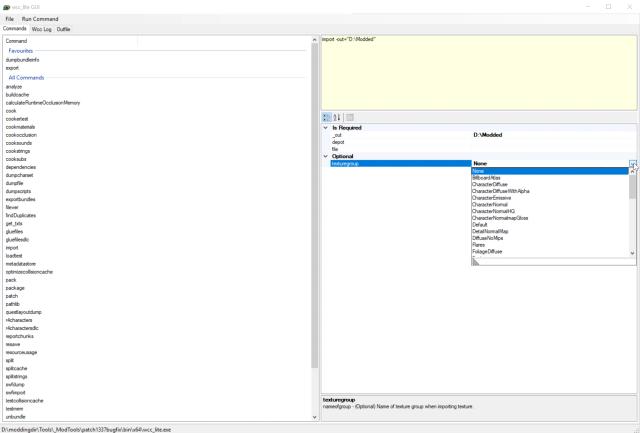Collapse the Optional property category
Image resolution: width=640 pixels, height=433 pixels.
326,156
